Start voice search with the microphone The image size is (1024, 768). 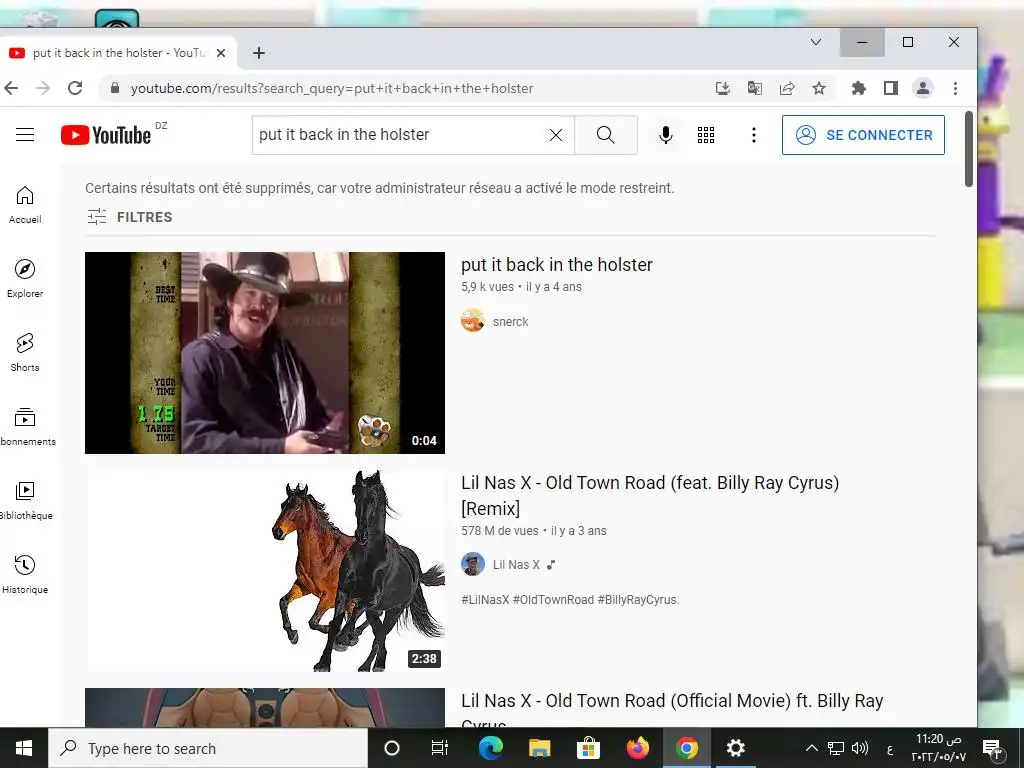pos(665,135)
